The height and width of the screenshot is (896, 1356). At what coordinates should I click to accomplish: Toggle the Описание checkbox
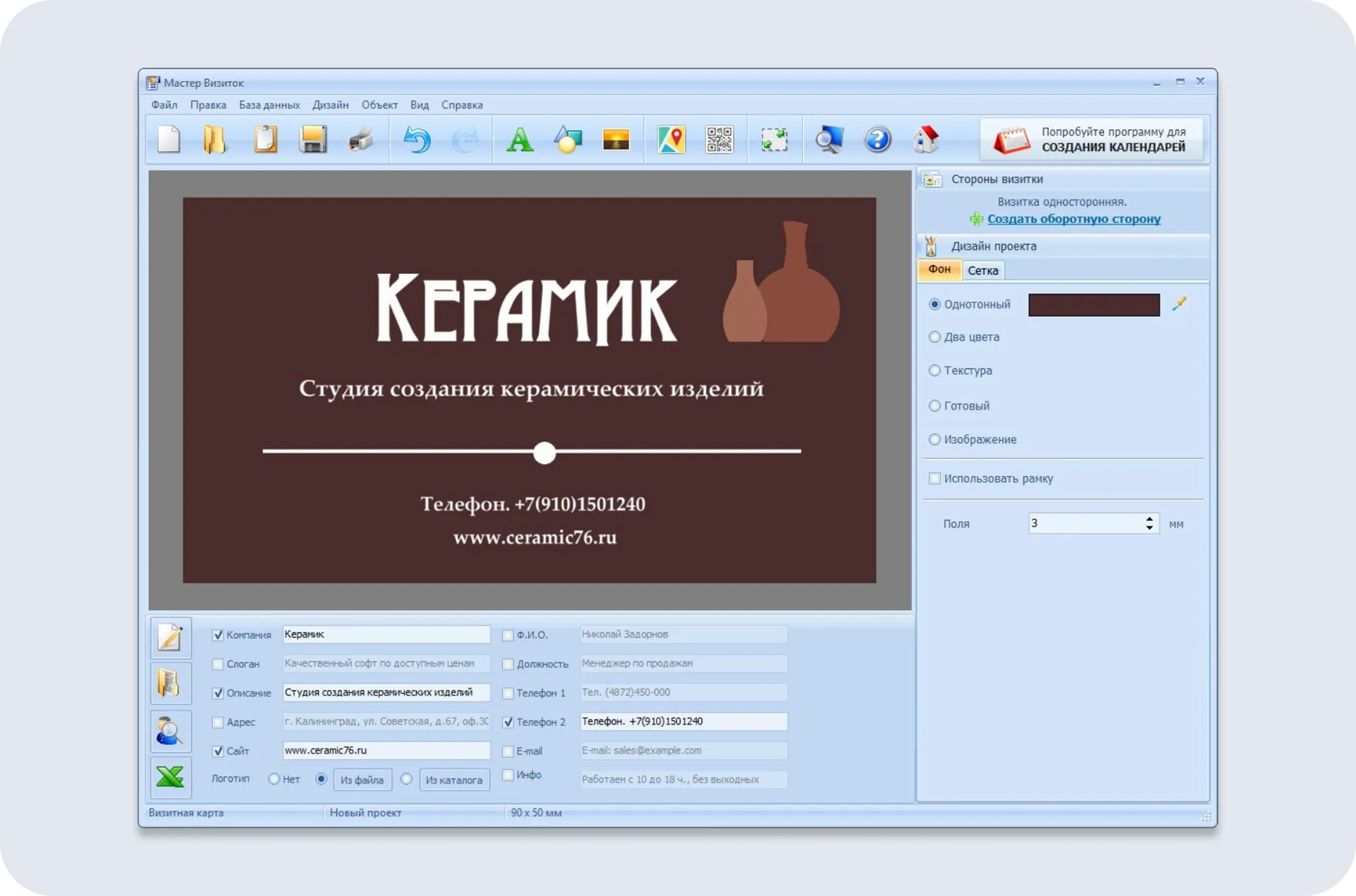(x=218, y=693)
